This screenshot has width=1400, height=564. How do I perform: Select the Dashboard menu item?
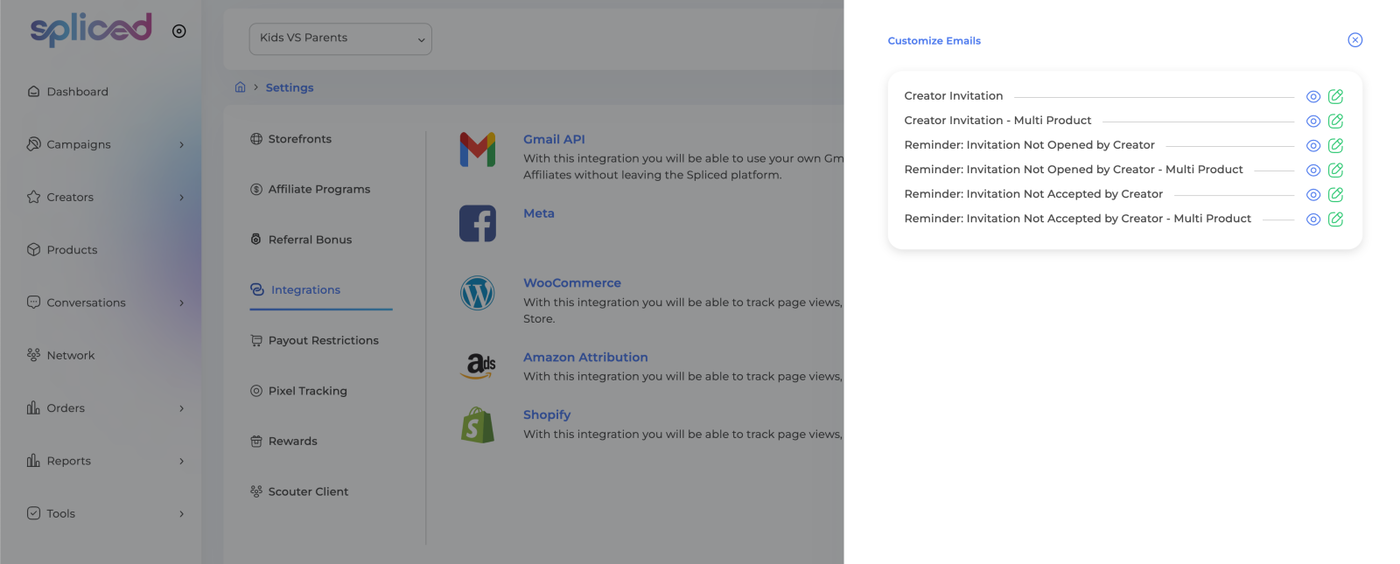coord(77,92)
